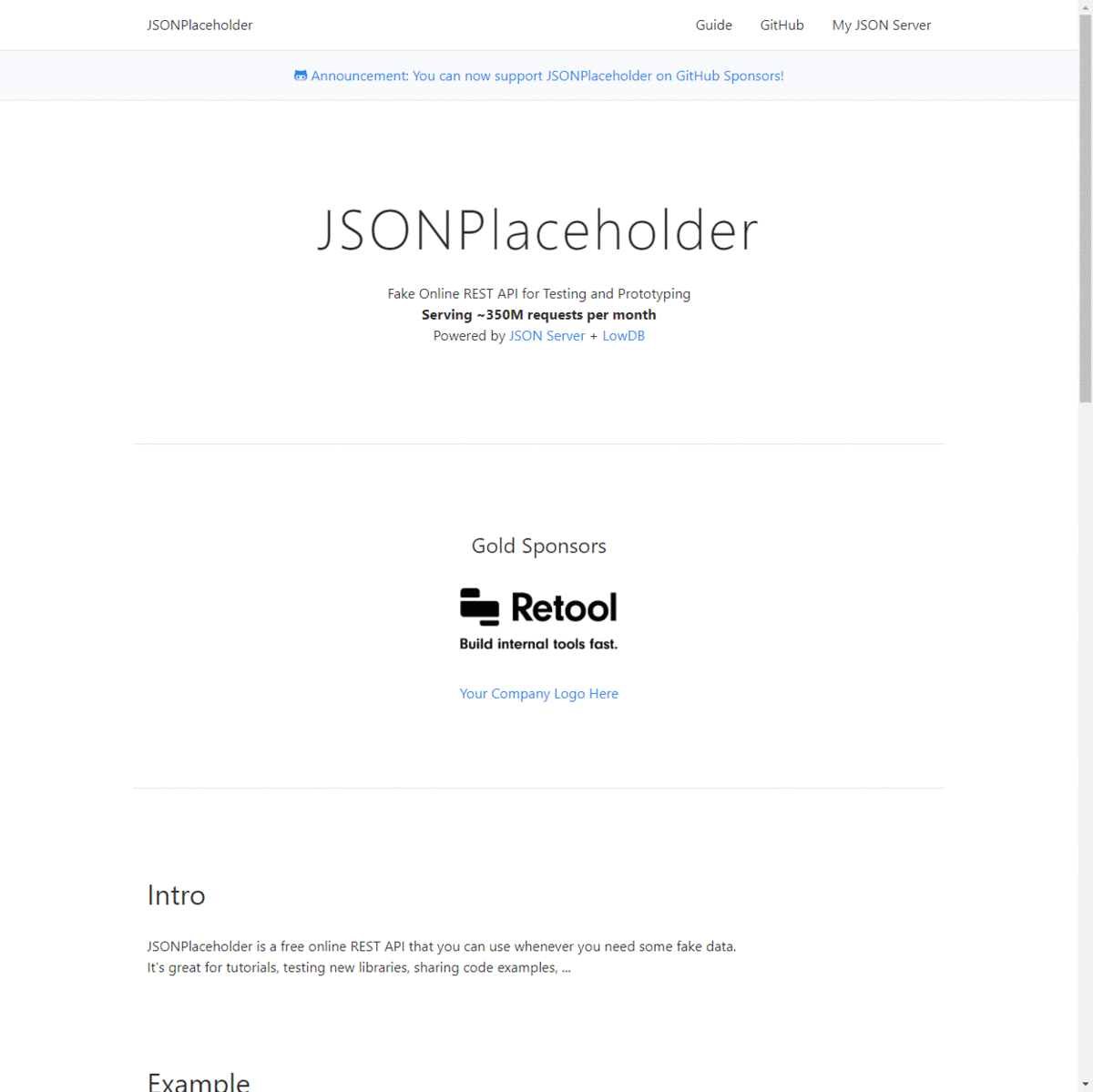The height and width of the screenshot is (1092, 1093).
Task: Open the LowDB link
Action: [x=623, y=335]
